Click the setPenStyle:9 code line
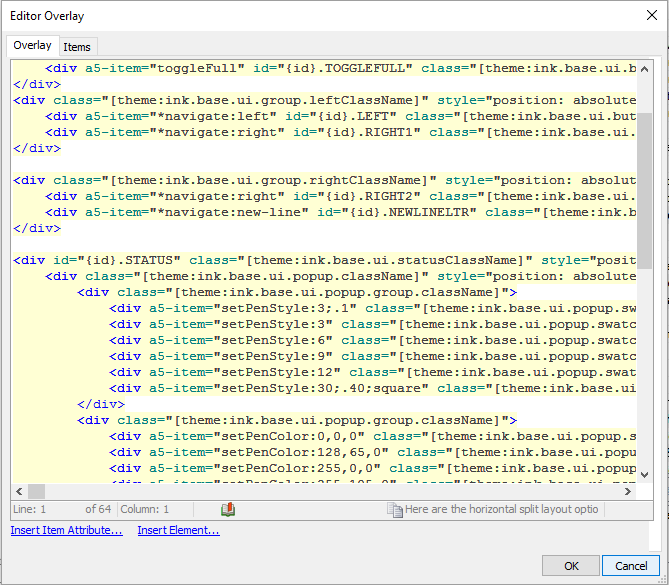 click(x=372, y=356)
